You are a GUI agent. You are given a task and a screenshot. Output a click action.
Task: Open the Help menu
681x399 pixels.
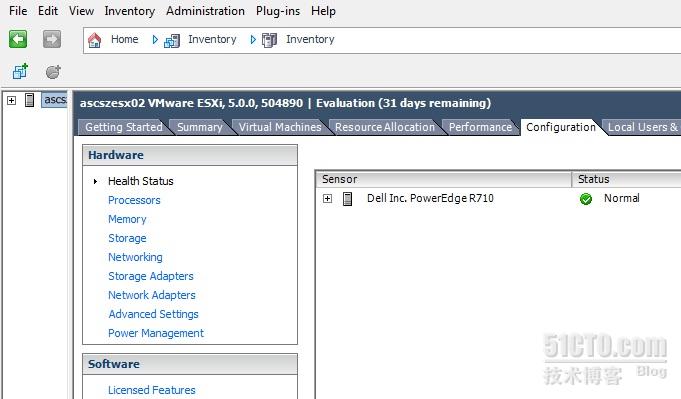tap(323, 11)
